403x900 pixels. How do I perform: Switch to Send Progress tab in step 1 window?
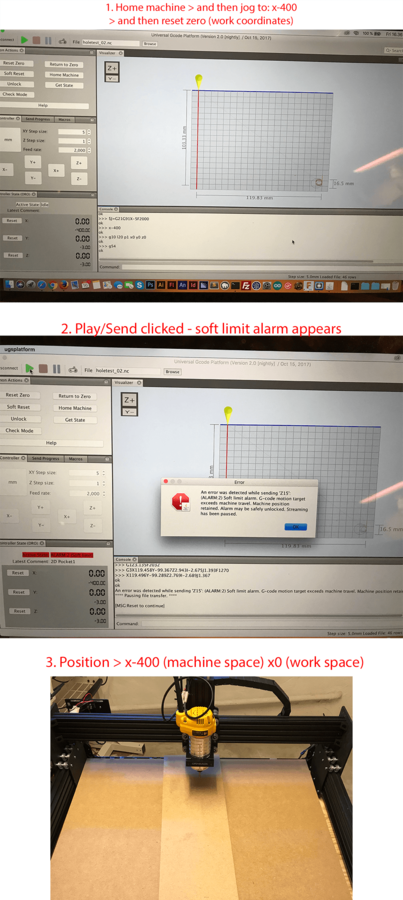coord(38,119)
